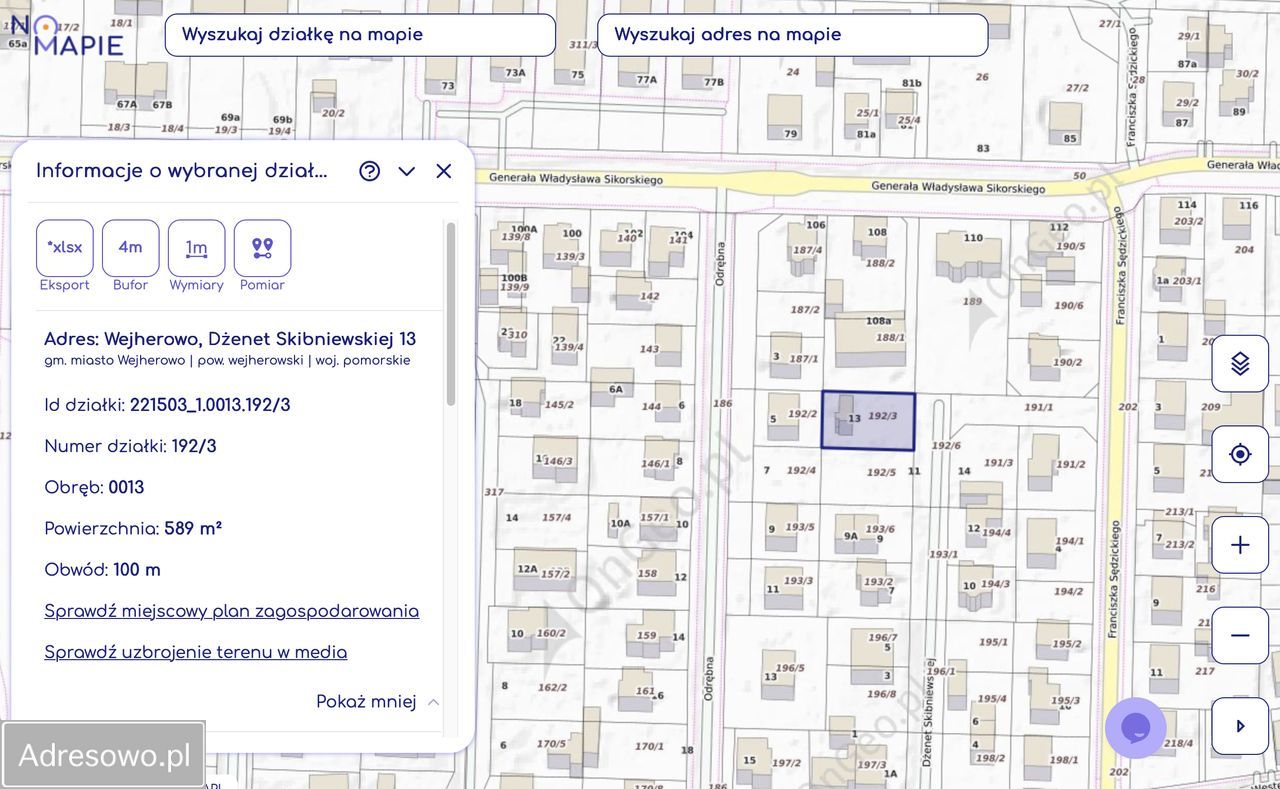This screenshot has width=1280, height=789.
Task: Select parcel 191/1 on the map
Action: point(1038,408)
